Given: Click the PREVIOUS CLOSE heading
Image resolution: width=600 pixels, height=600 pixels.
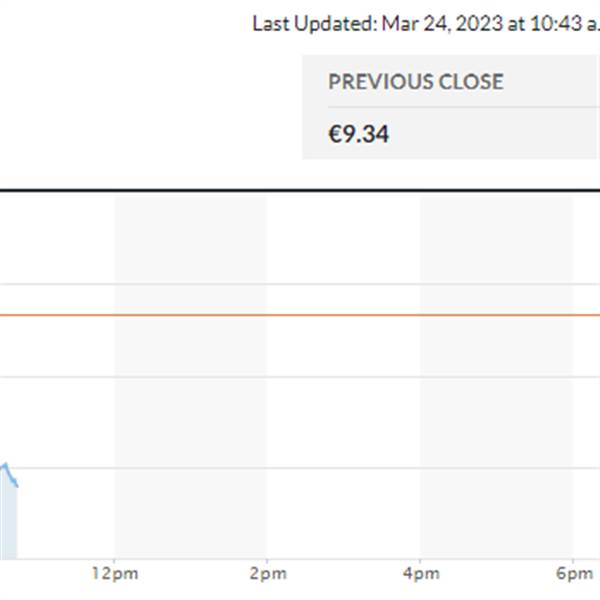Looking at the screenshot, I should click(416, 82).
